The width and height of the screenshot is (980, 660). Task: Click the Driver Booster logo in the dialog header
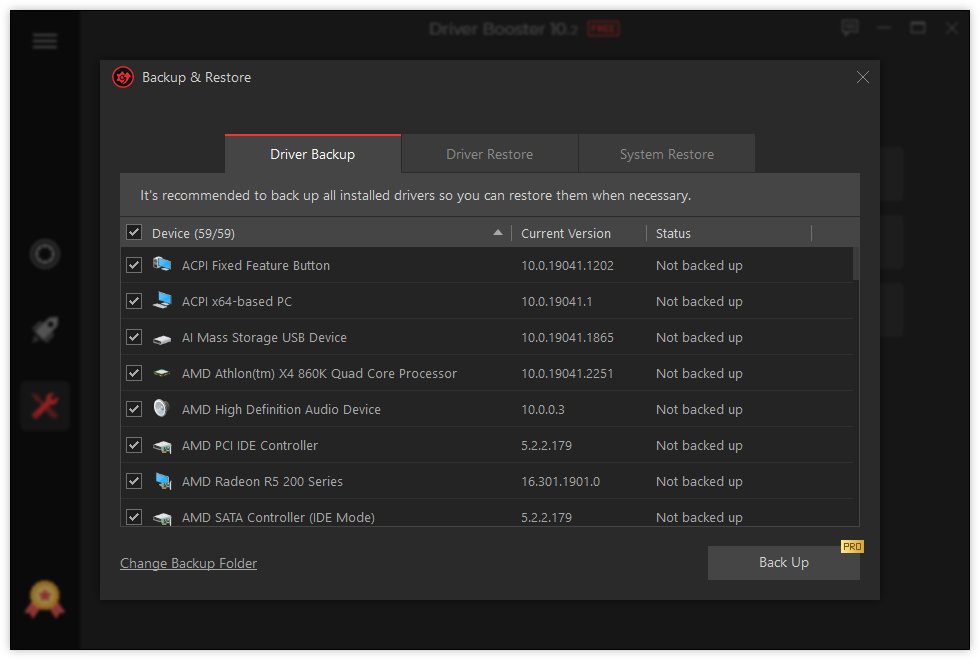[x=123, y=78]
